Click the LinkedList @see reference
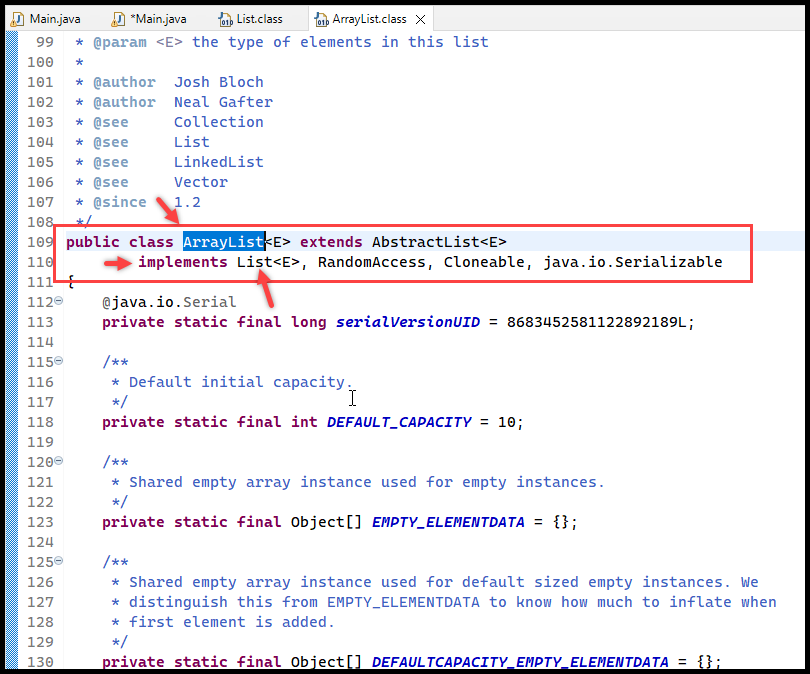 point(218,161)
